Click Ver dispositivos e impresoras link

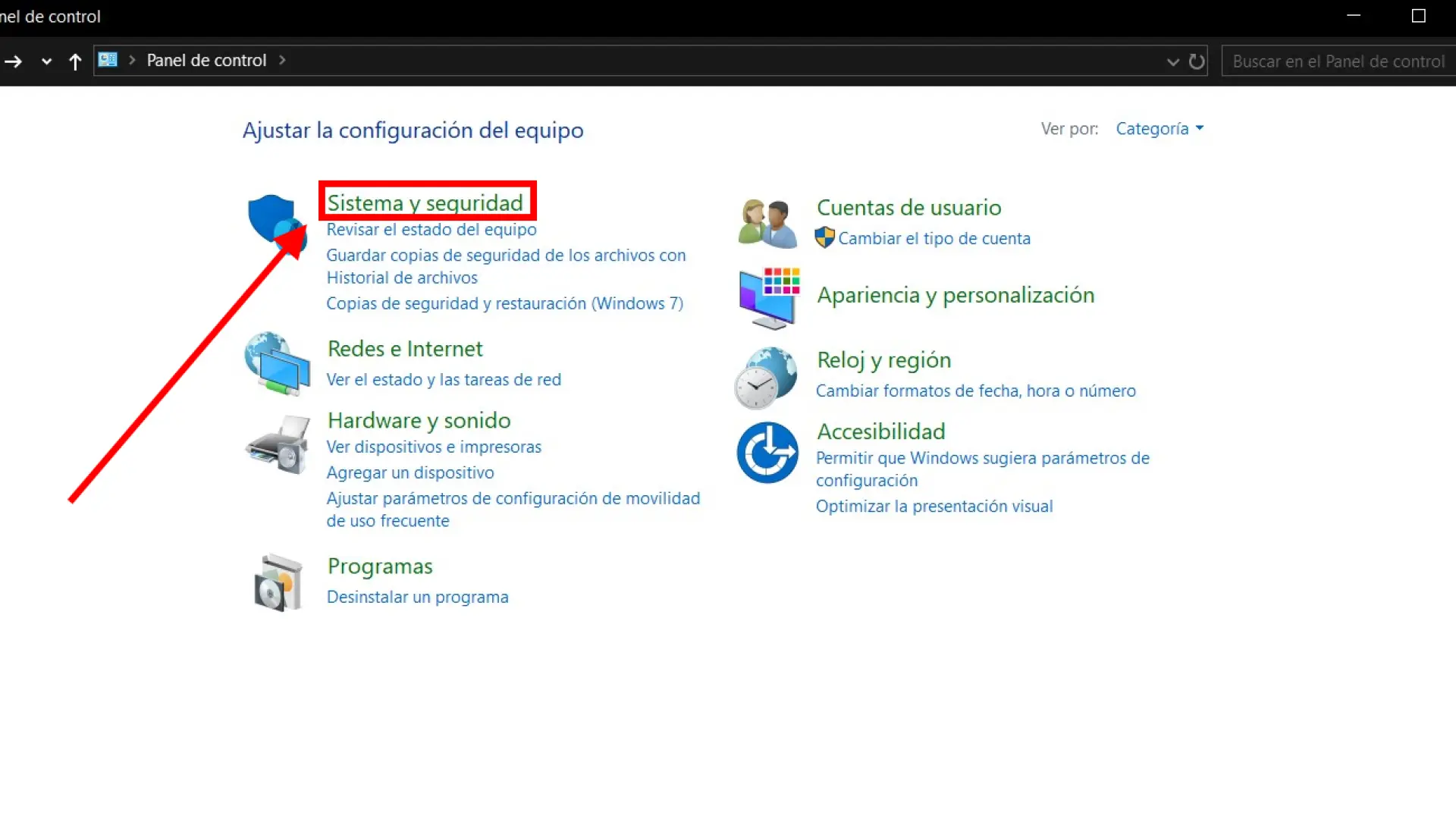(x=434, y=447)
